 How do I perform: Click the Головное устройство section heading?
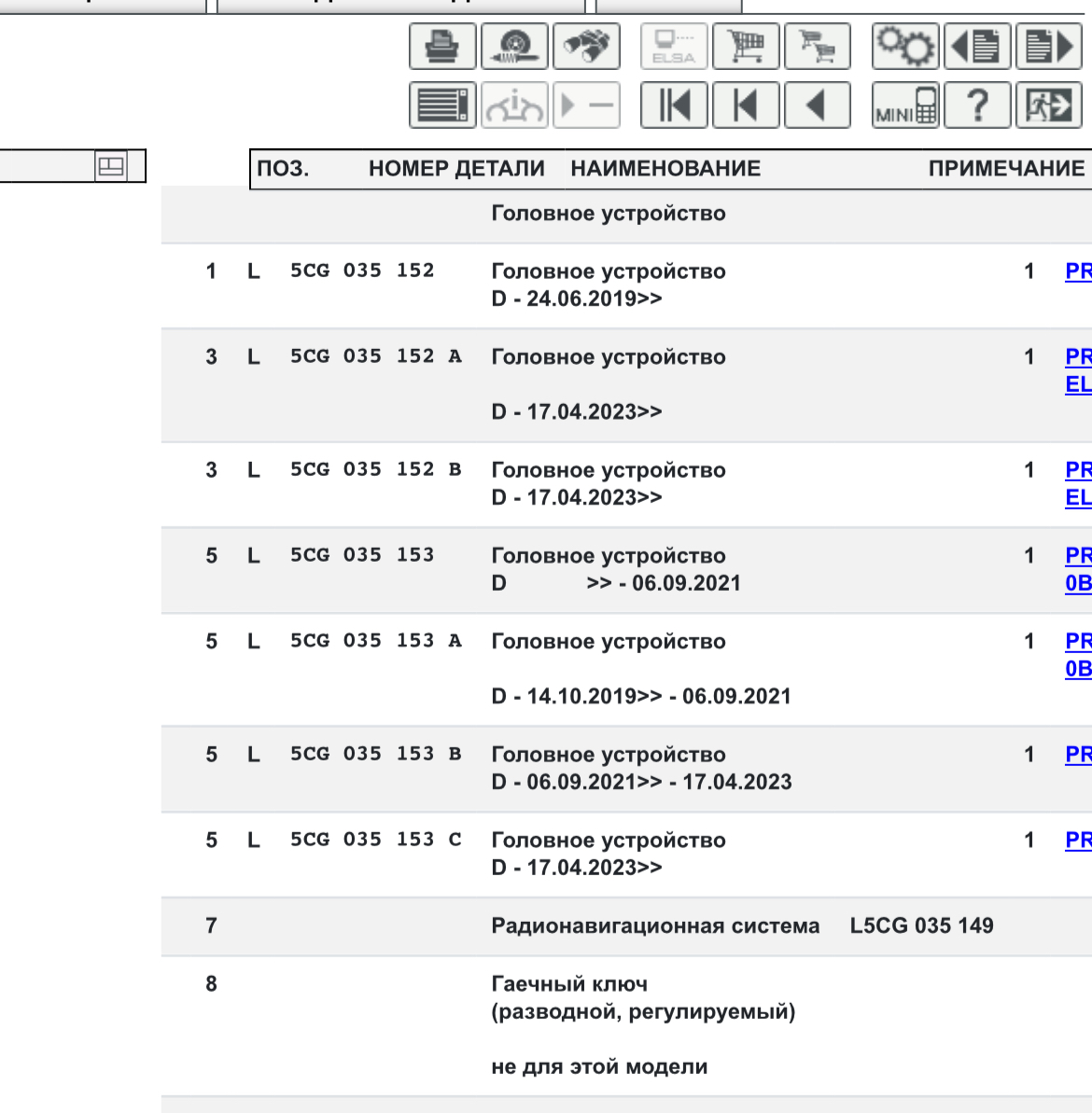point(609,214)
